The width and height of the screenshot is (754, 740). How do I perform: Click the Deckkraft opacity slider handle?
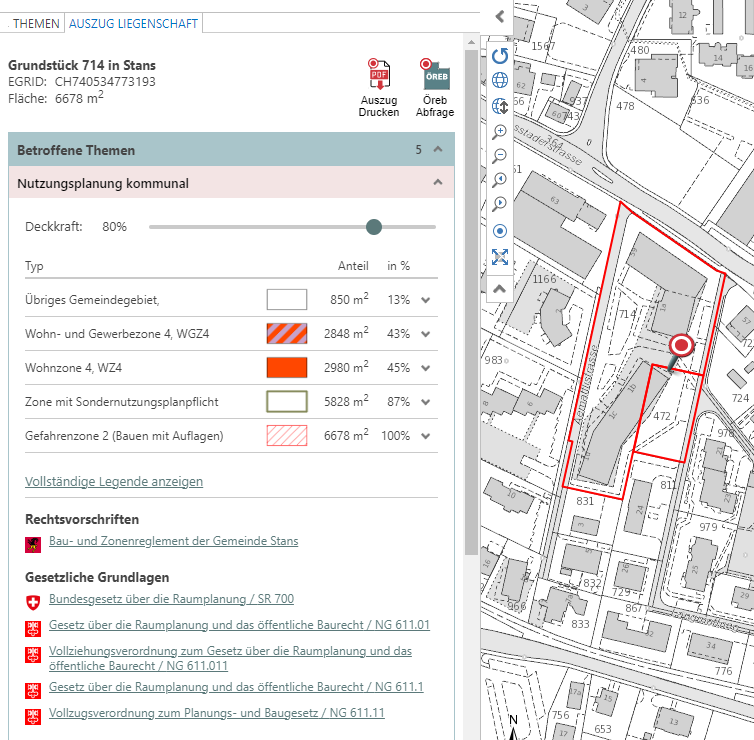coord(374,227)
